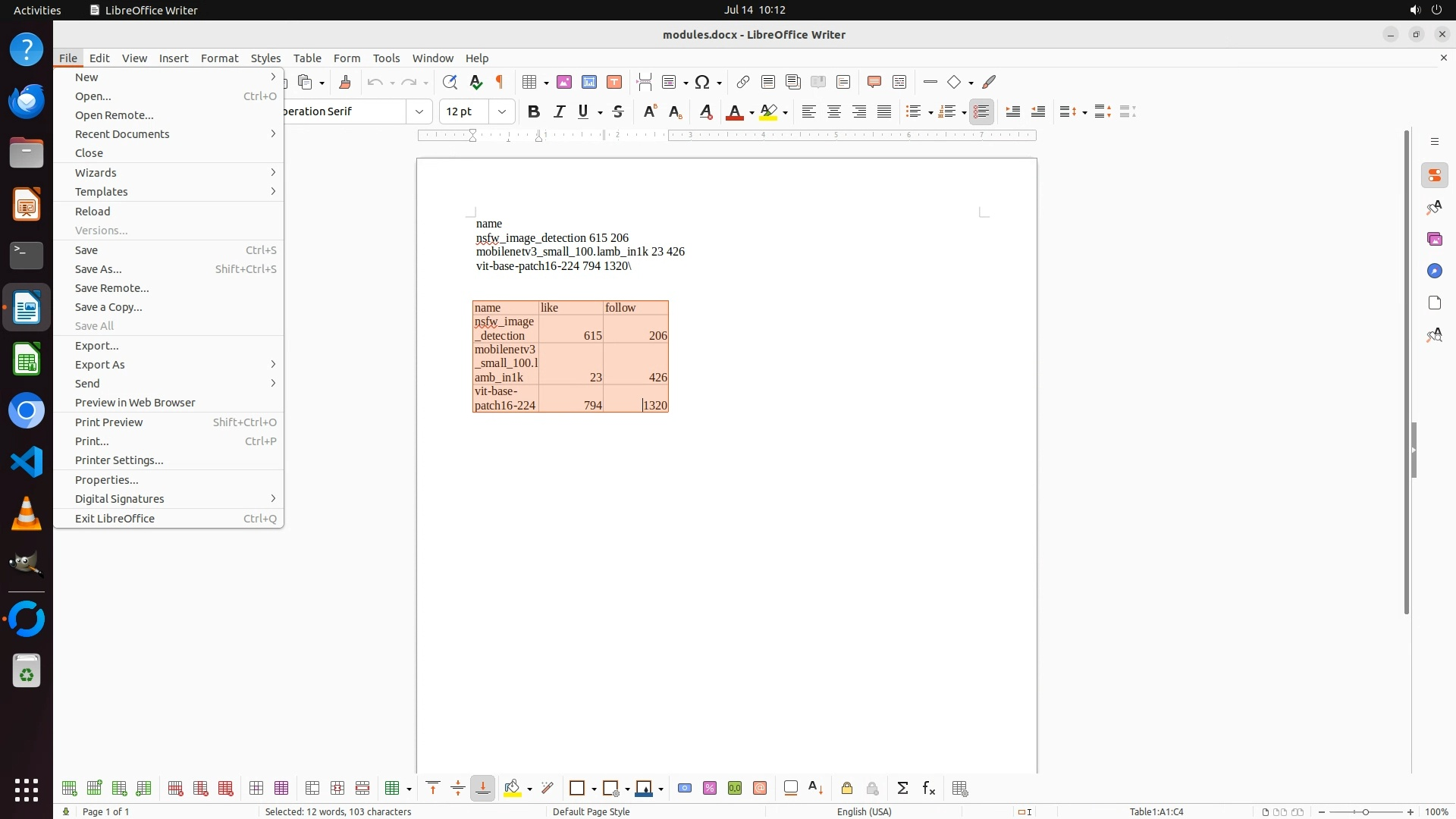Open the font size dropdown

click(501, 111)
